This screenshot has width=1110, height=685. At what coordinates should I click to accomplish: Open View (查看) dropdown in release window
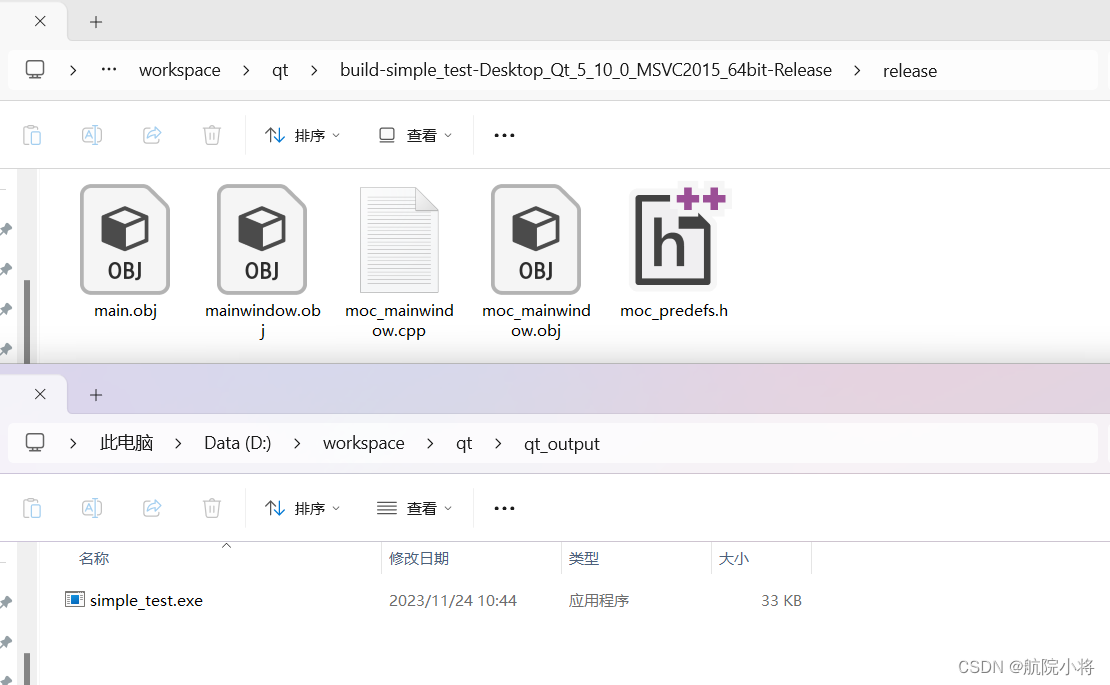click(x=416, y=135)
